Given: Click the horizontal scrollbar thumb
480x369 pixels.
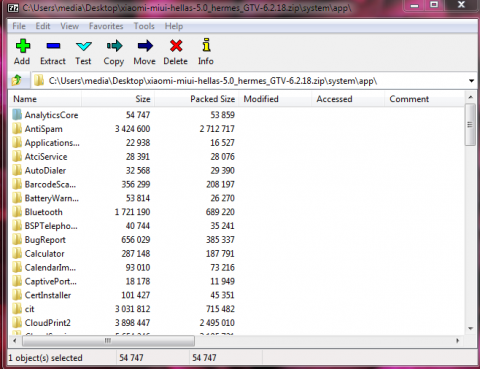Looking at the screenshot, I should tap(108, 341).
